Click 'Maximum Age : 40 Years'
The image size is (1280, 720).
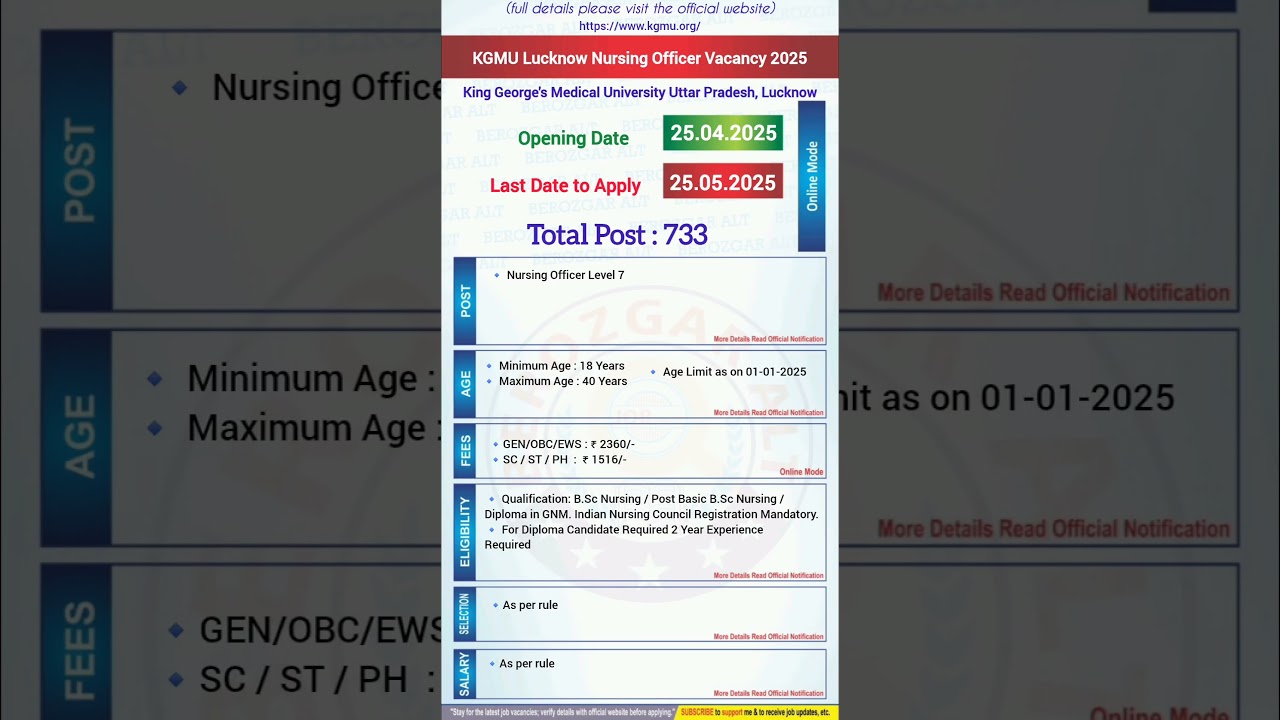563,381
